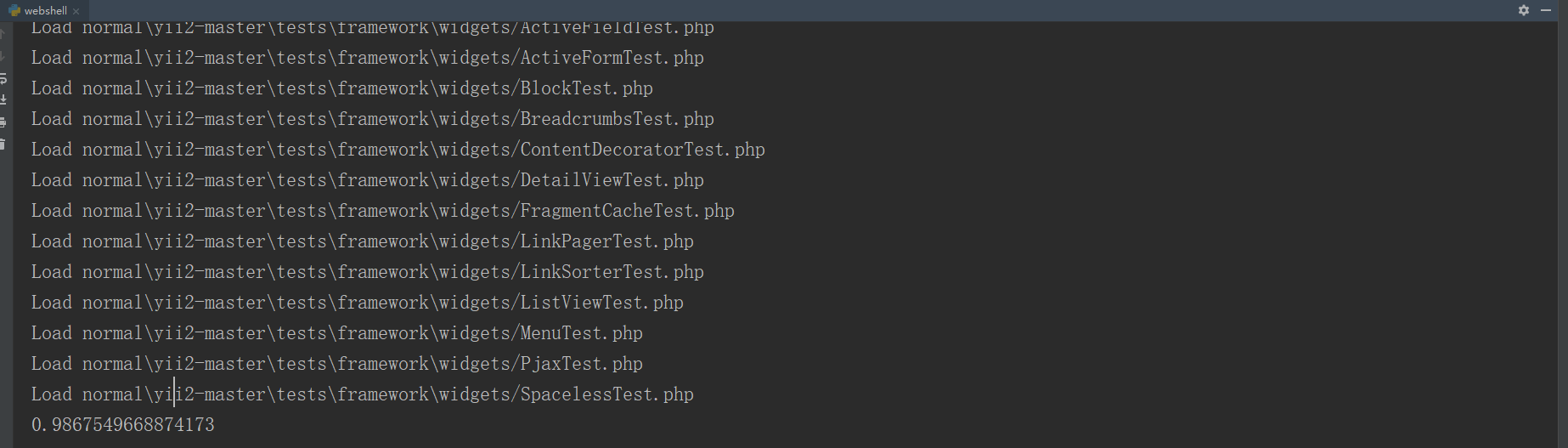Click the ActiveFormTest.php output line
The image size is (1568, 448).
[x=368, y=58]
